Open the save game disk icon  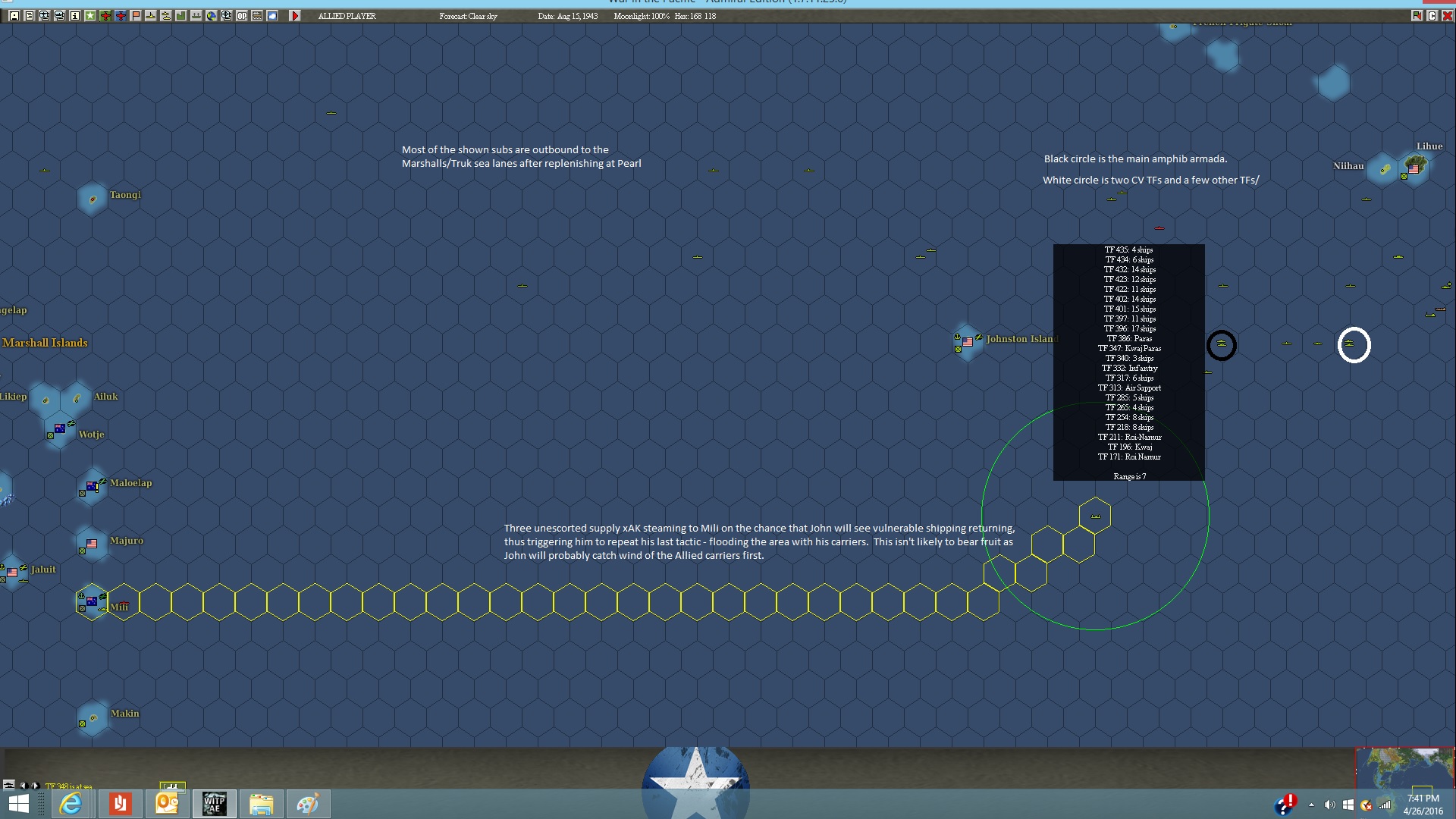point(14,15)
